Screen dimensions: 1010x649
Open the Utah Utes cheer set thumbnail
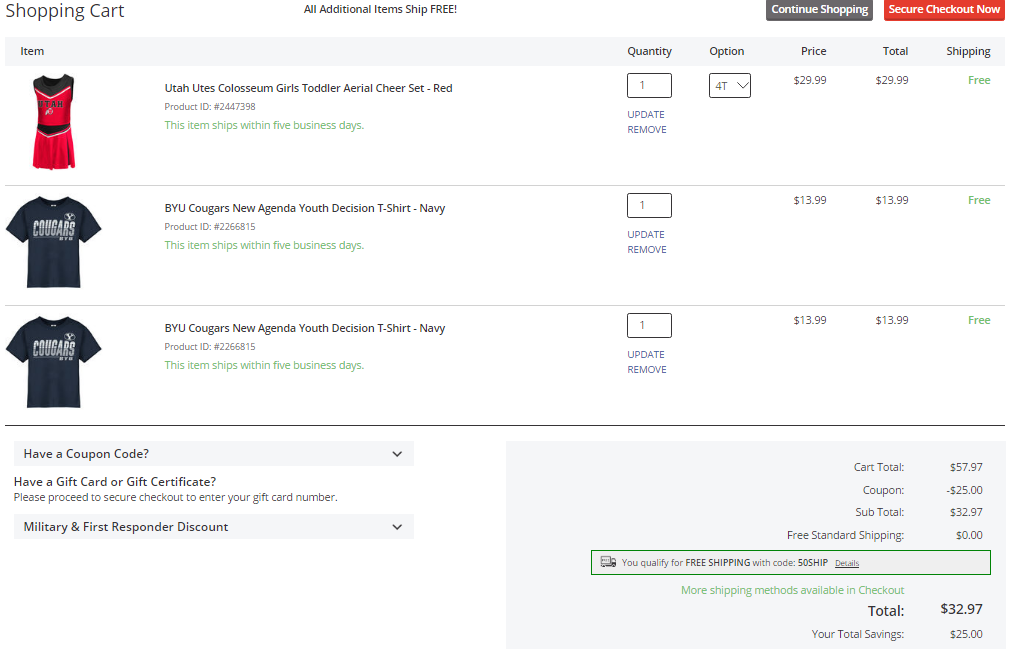[53, 122]
